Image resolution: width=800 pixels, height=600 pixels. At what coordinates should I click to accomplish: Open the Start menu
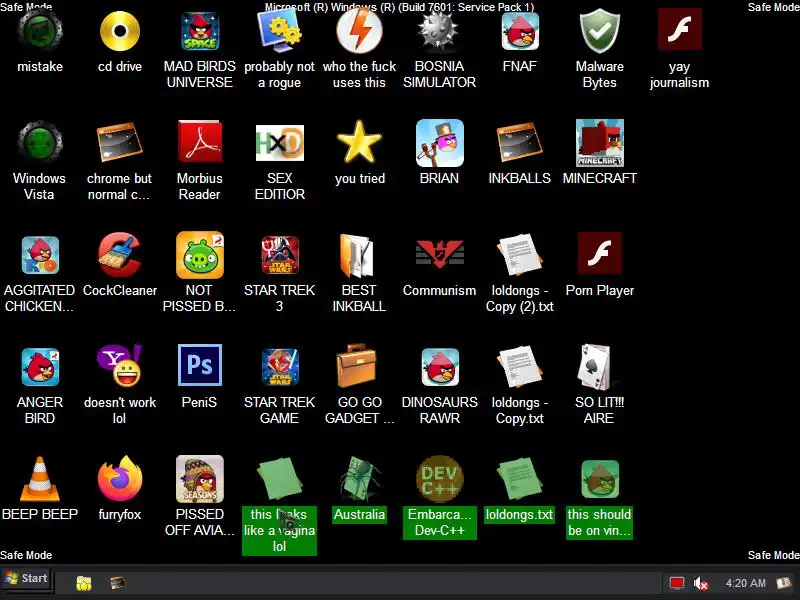27,579
